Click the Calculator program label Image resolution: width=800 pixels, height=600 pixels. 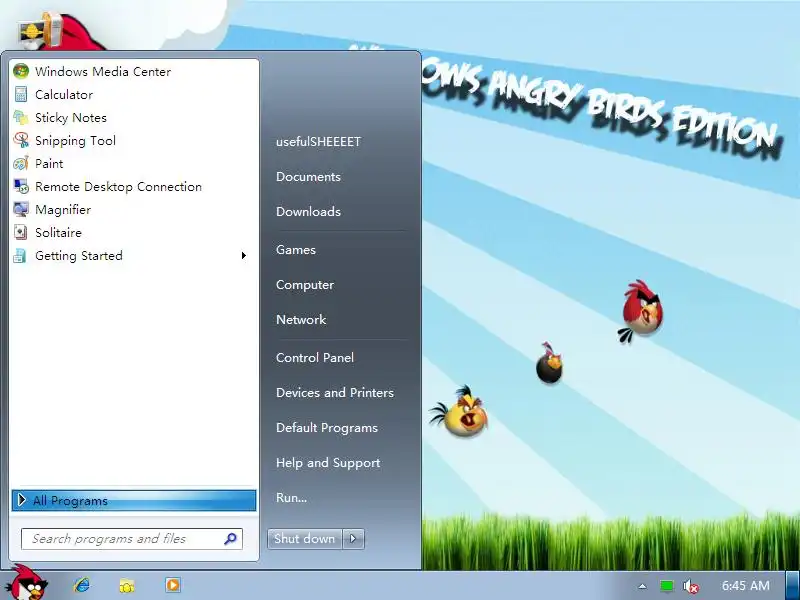click(x=64, y=94)
